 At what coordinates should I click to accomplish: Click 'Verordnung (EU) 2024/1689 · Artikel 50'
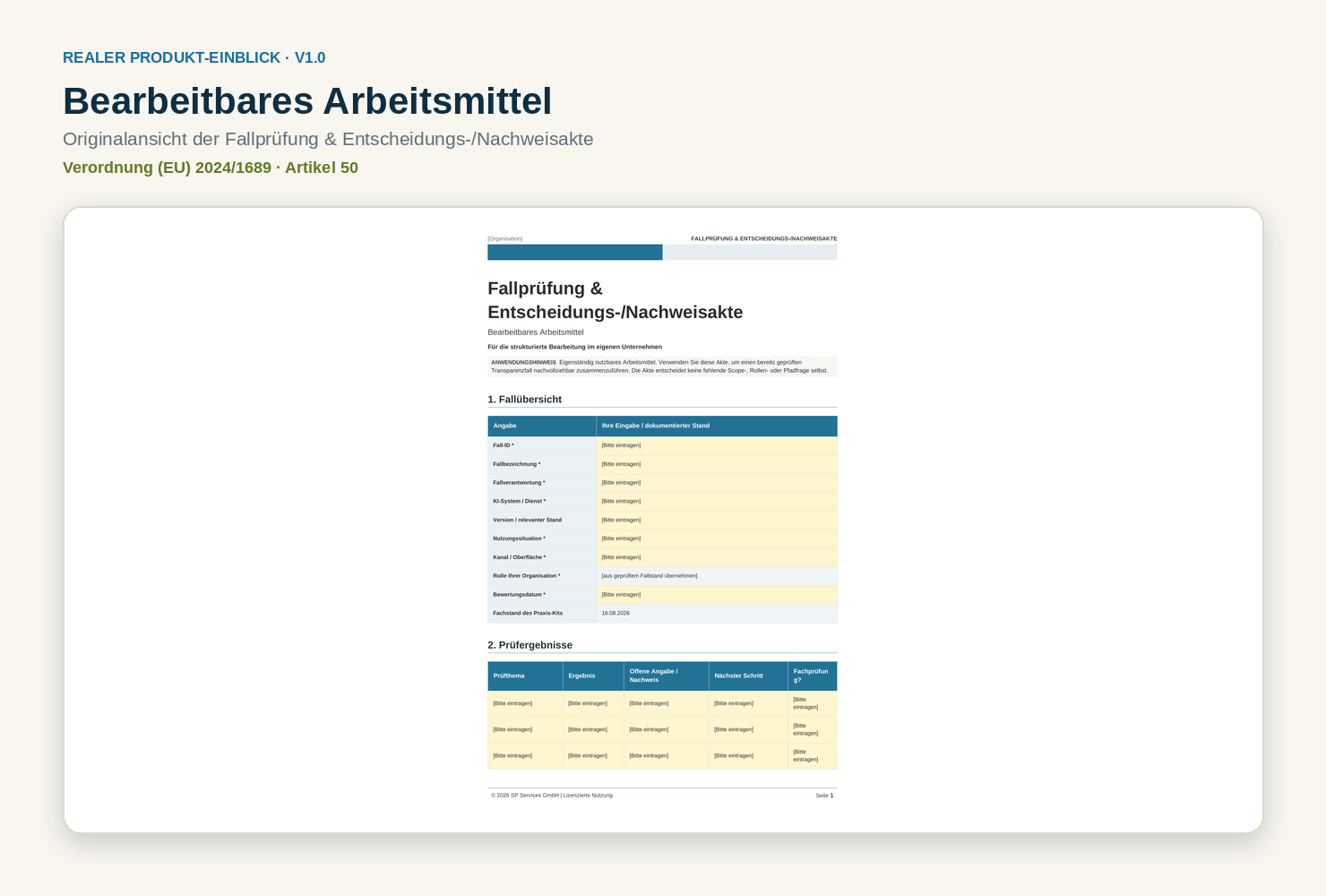[x=211, y=168]
